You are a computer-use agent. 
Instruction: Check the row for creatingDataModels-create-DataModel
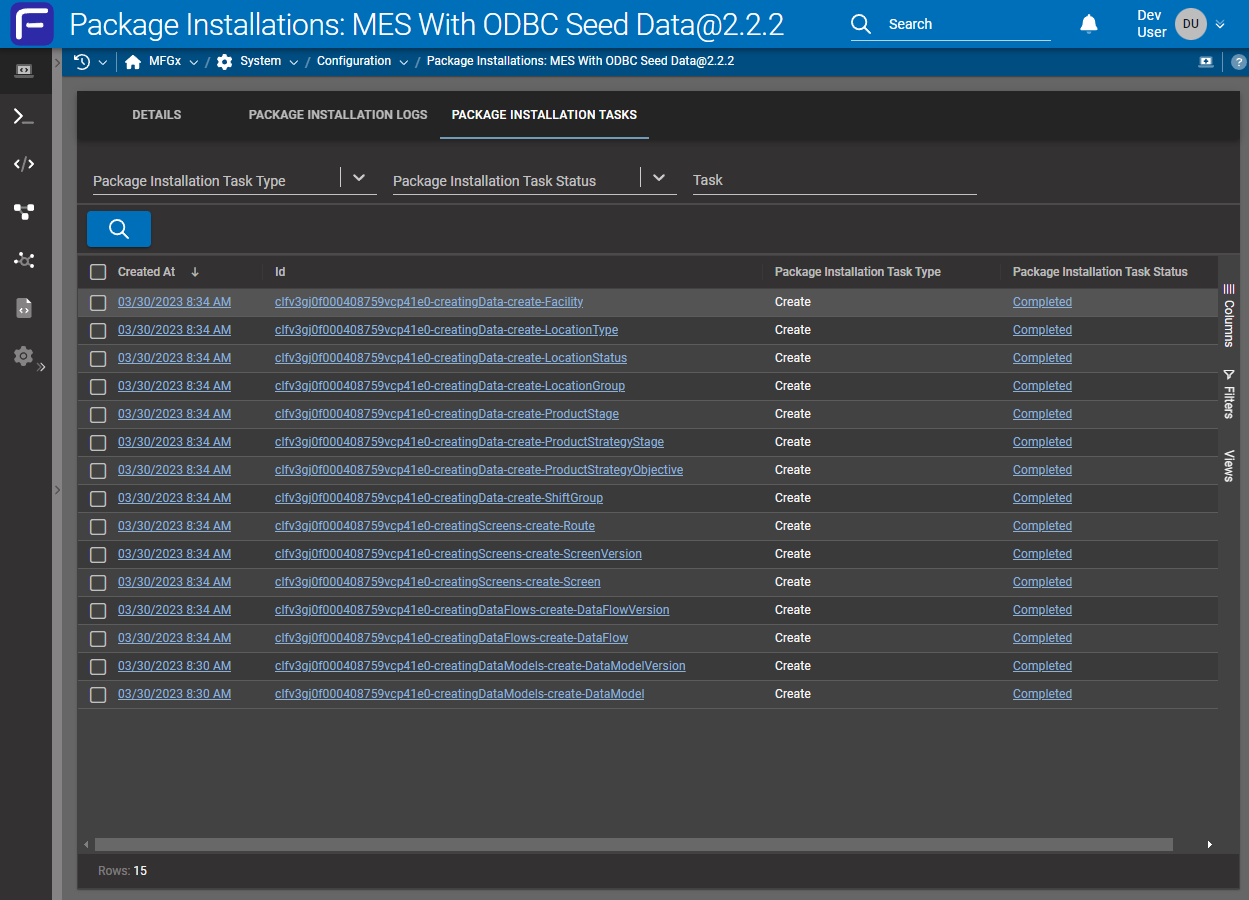click(x=98, y=694)
